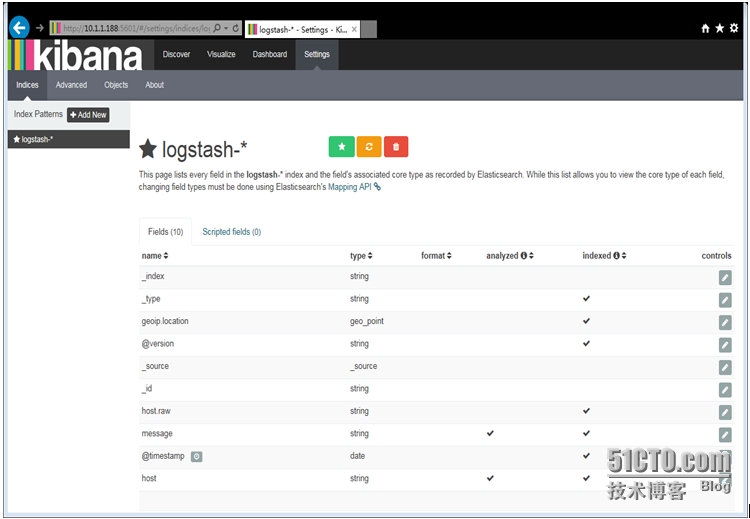Close the logstash-* Settings browser tab
This screenshot has height=519, width=750.
click(x=354, y=29)
